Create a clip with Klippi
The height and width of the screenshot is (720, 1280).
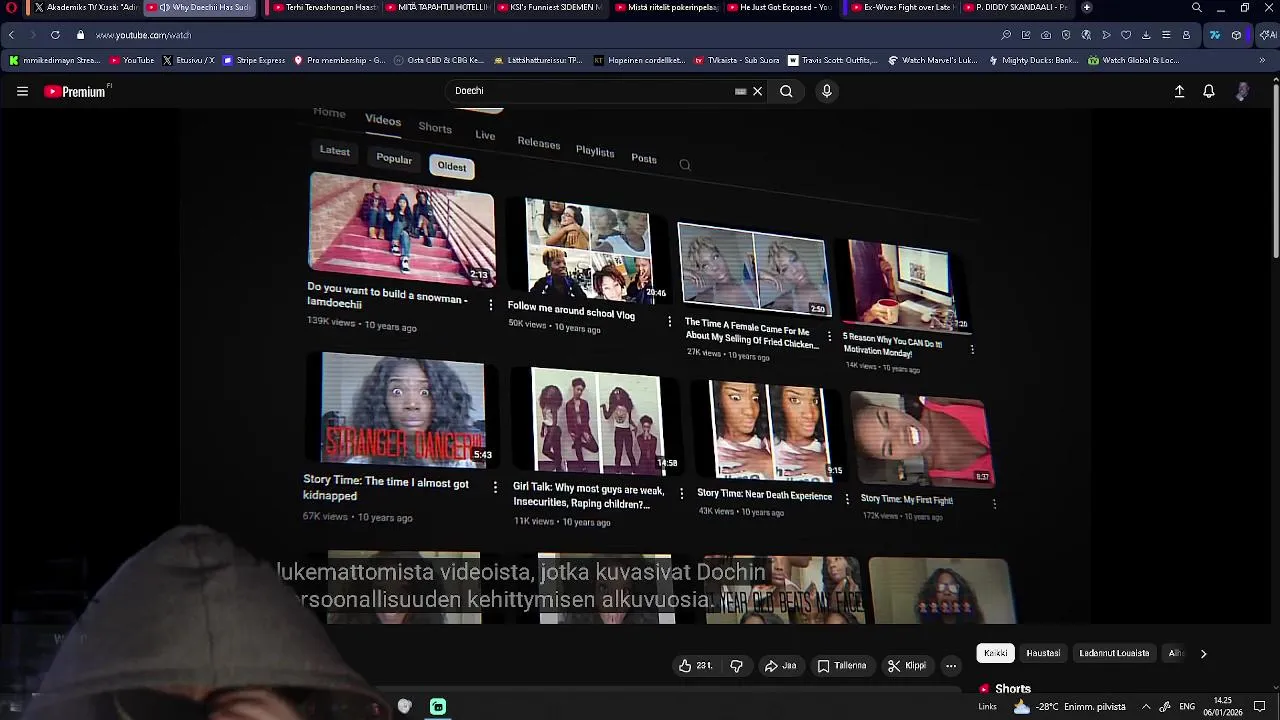[907, 666]
